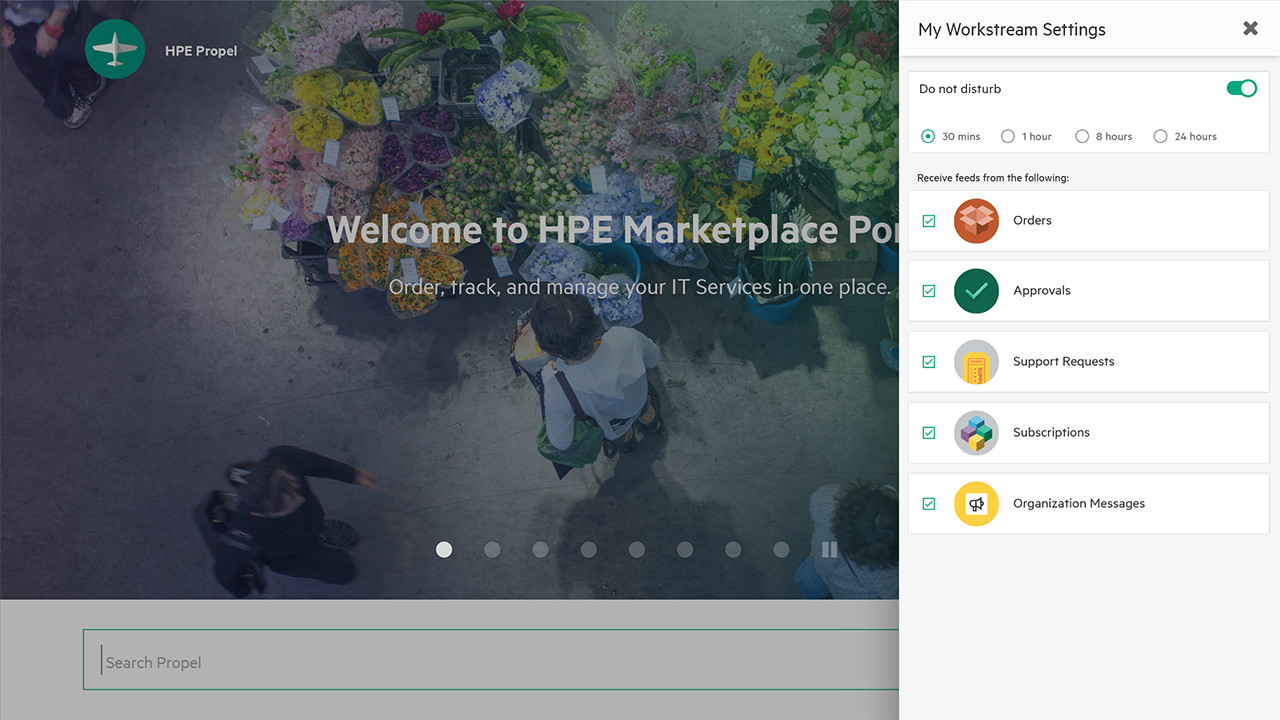Image resolution: width=1280 pixels, height=720 pixels.
Task: Show the fourth carousel slide dot
Action: click(x=588, y=549)
